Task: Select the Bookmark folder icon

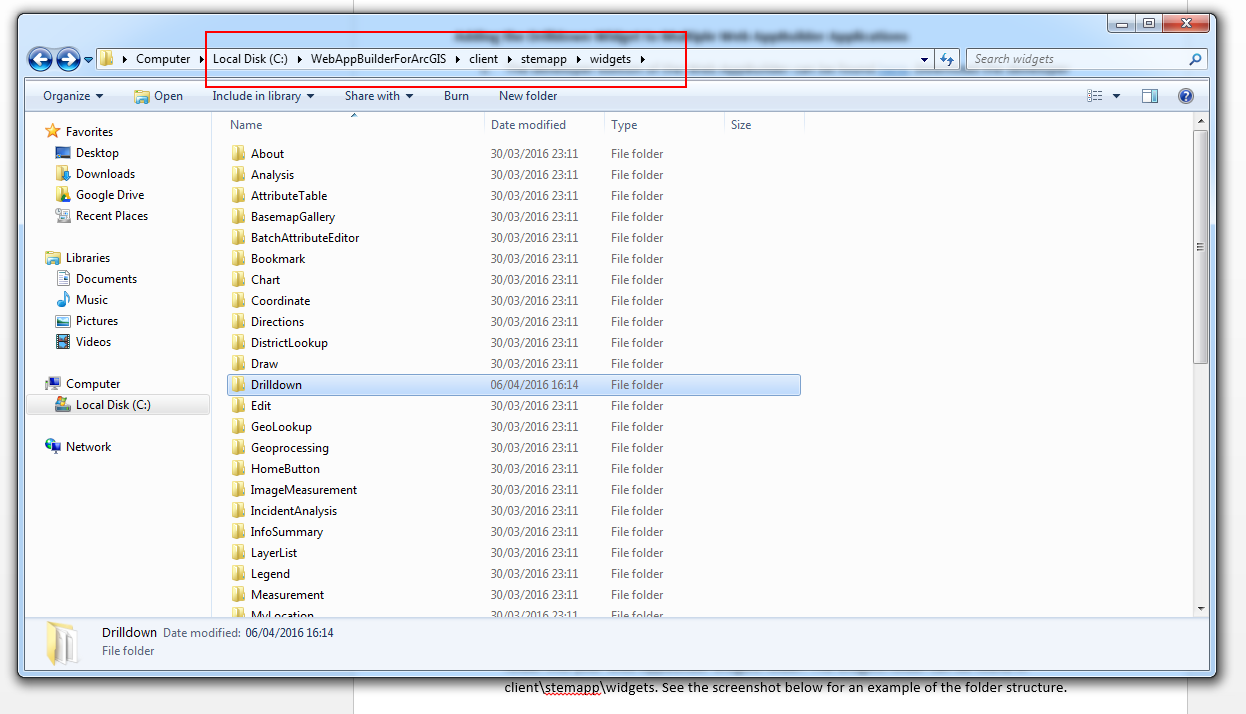Action: click(238, 259)
